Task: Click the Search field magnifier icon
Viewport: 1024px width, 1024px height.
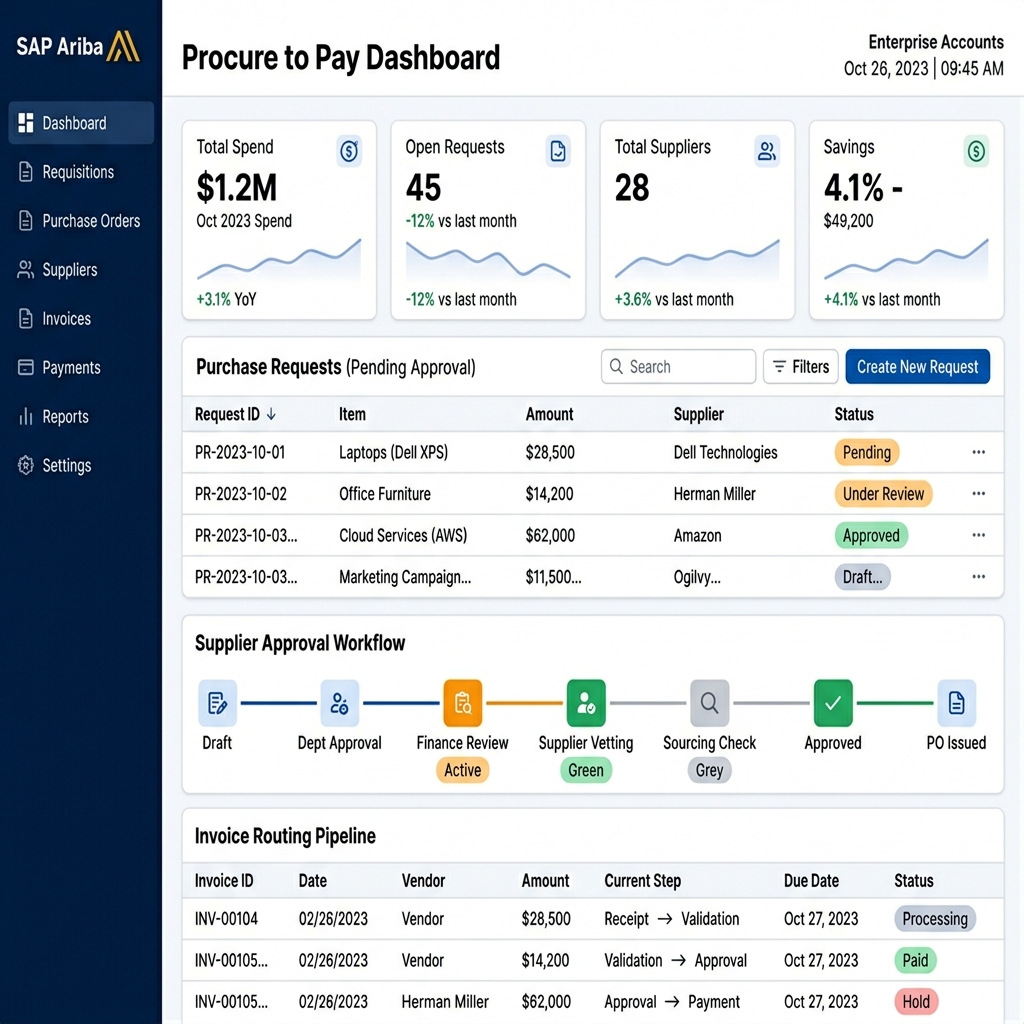Action: [616, 366]
